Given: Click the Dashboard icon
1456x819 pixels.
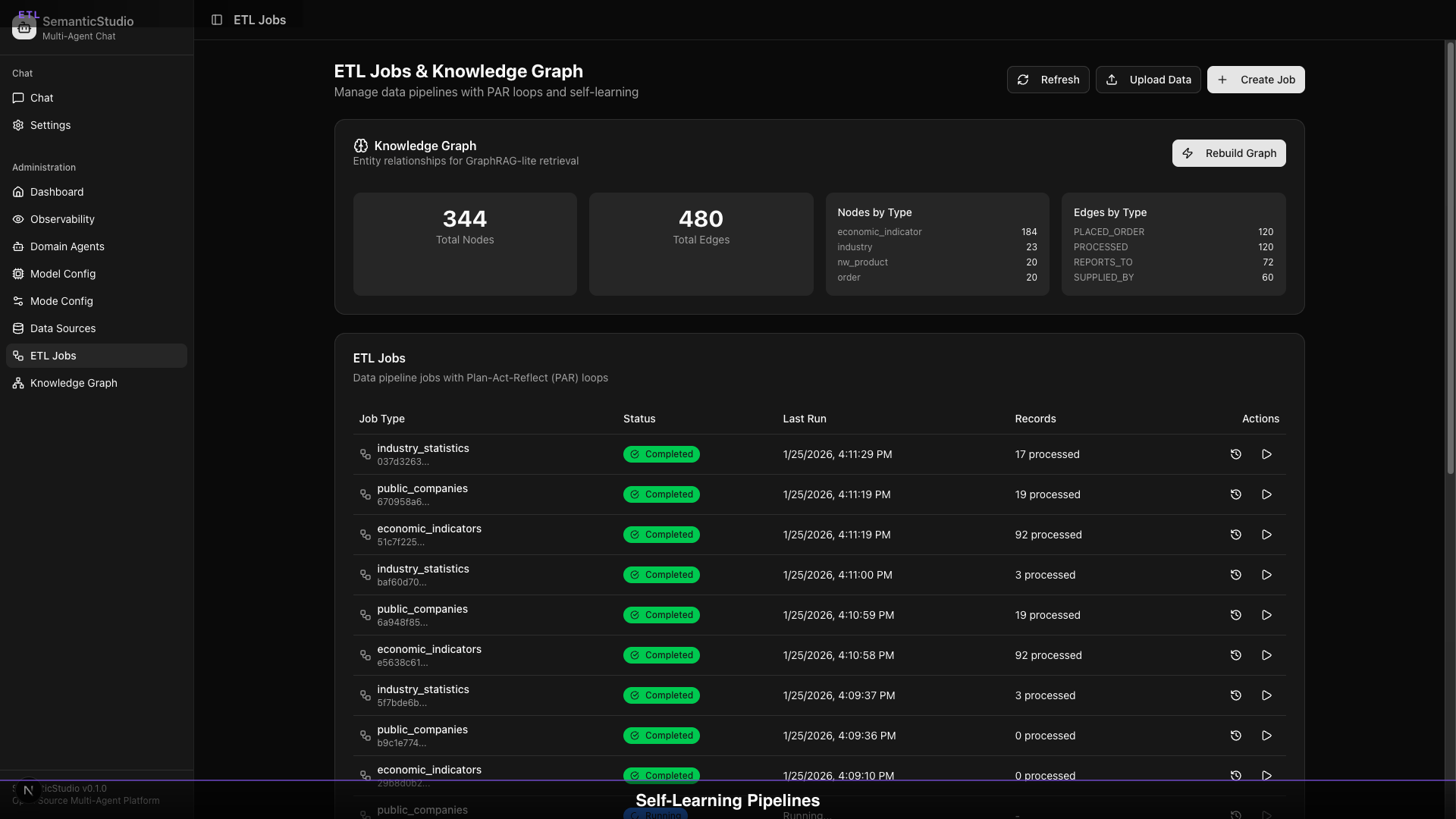Looking at the screenshot, I should 17,192.
